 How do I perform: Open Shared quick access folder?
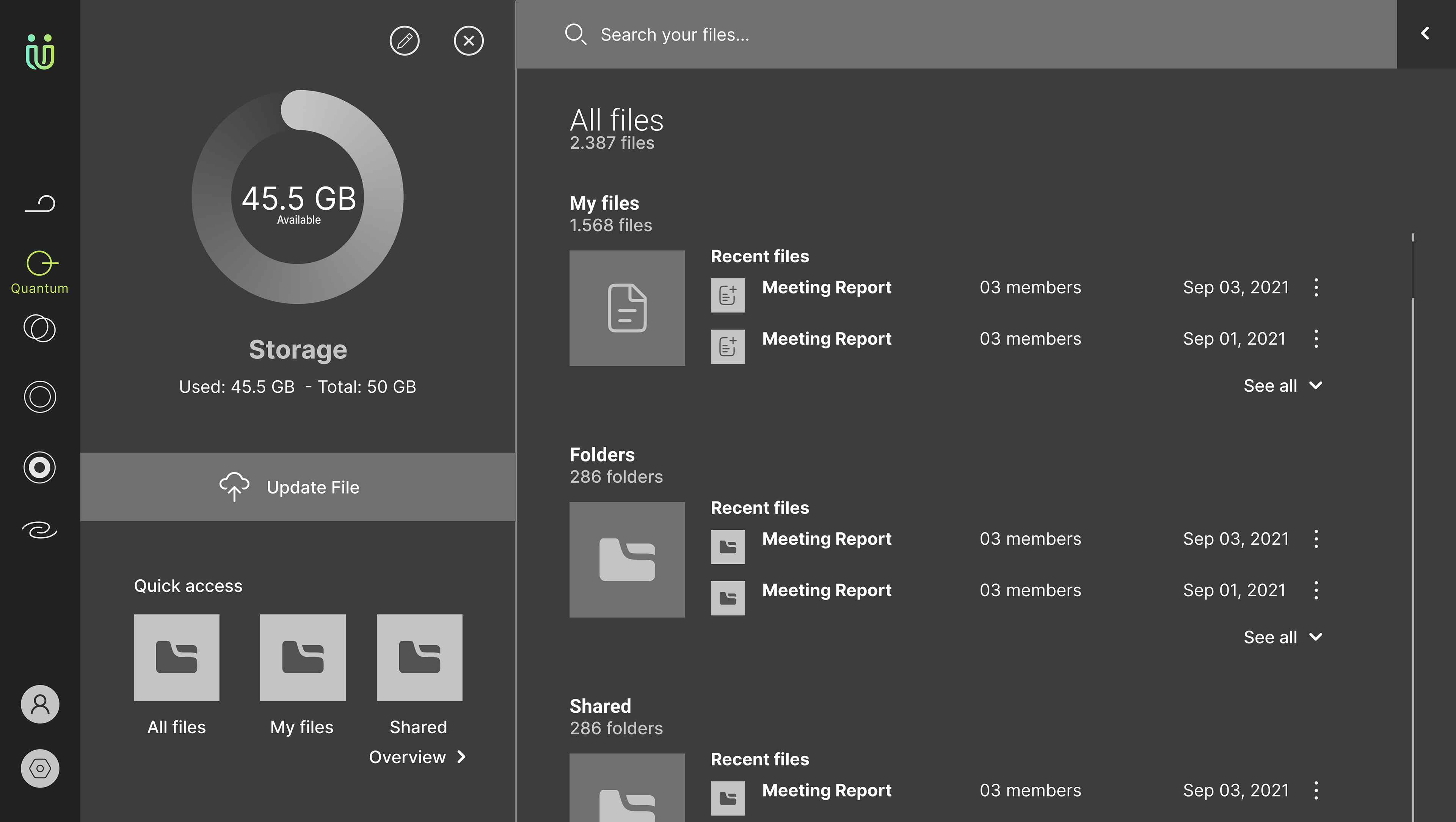(x=419, y=658)
